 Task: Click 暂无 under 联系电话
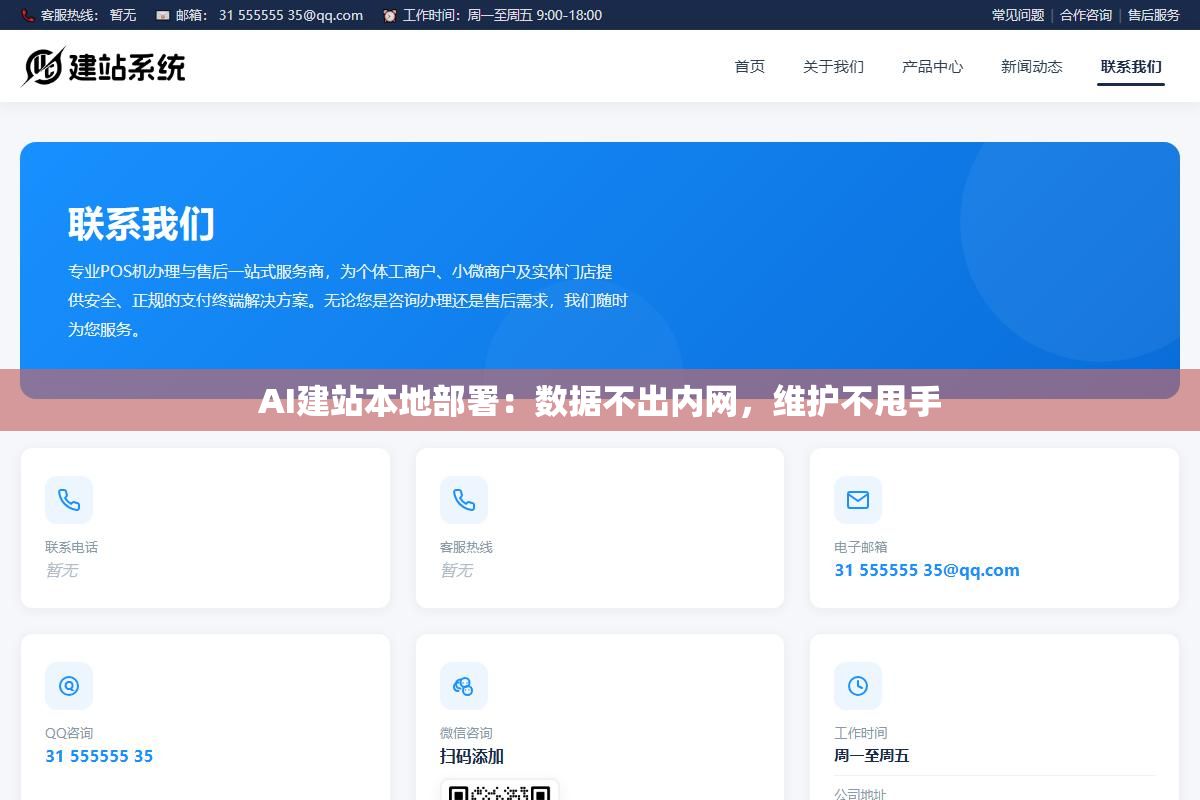click(x=61, y=570)
